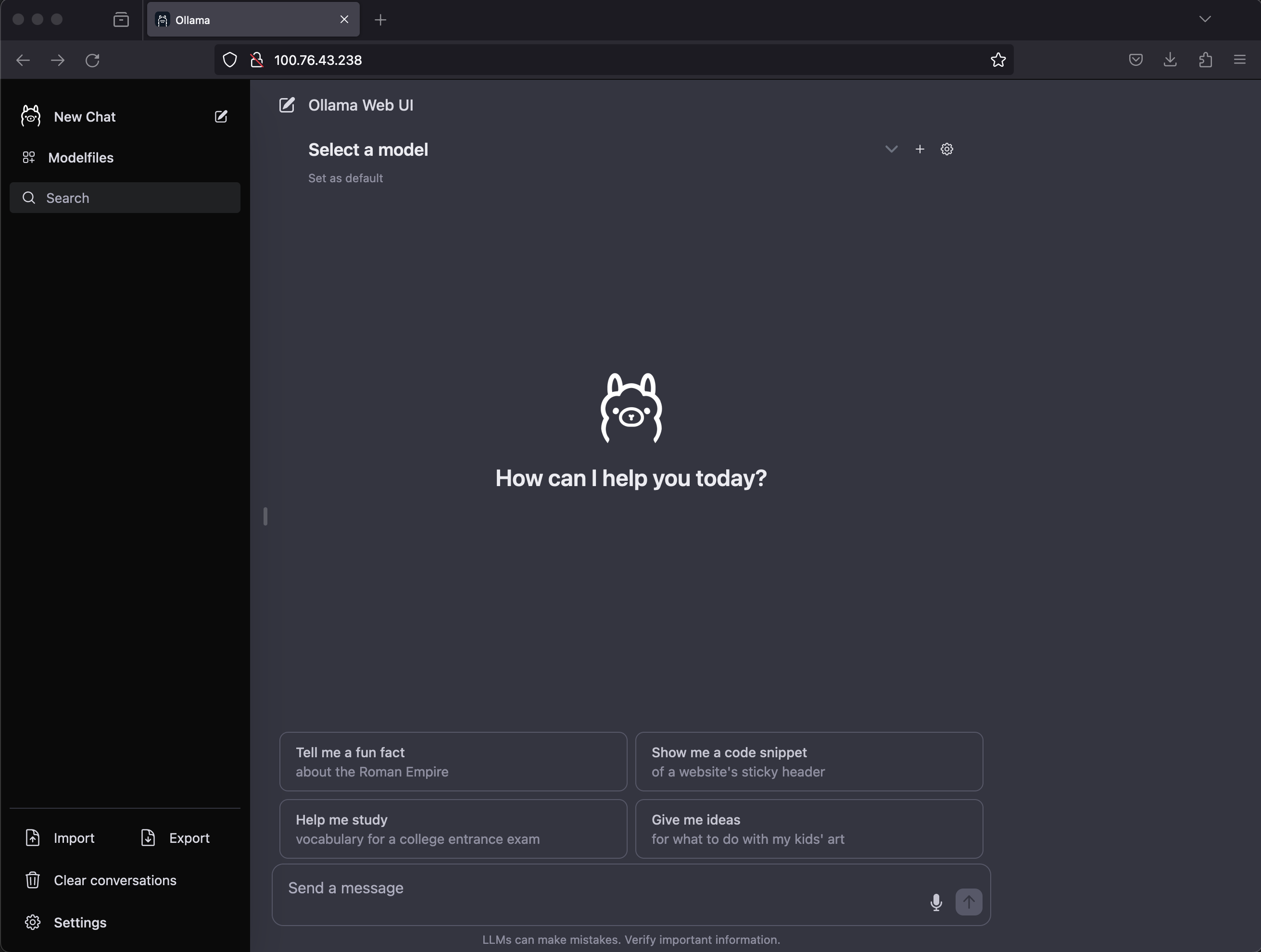
Task: Choose Show me a code snippet suggestion
Action: pyautogui.click(x=809, y=762)
